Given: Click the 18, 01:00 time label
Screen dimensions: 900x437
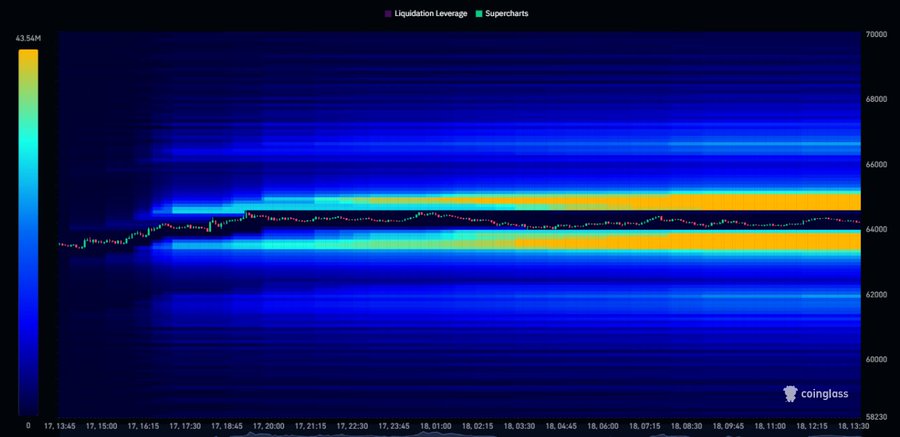Looking at the screenshot, I should (x=436, y=426).
